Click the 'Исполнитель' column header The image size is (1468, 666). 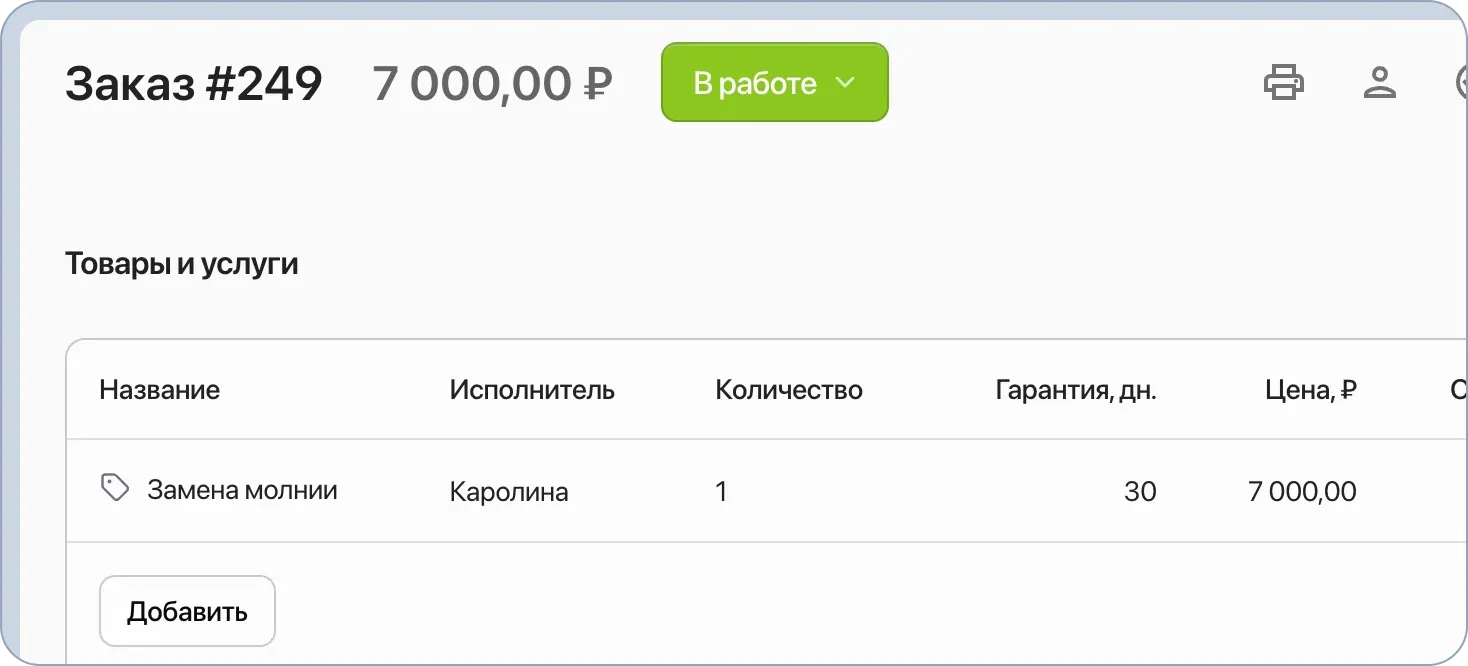[533, 390]
